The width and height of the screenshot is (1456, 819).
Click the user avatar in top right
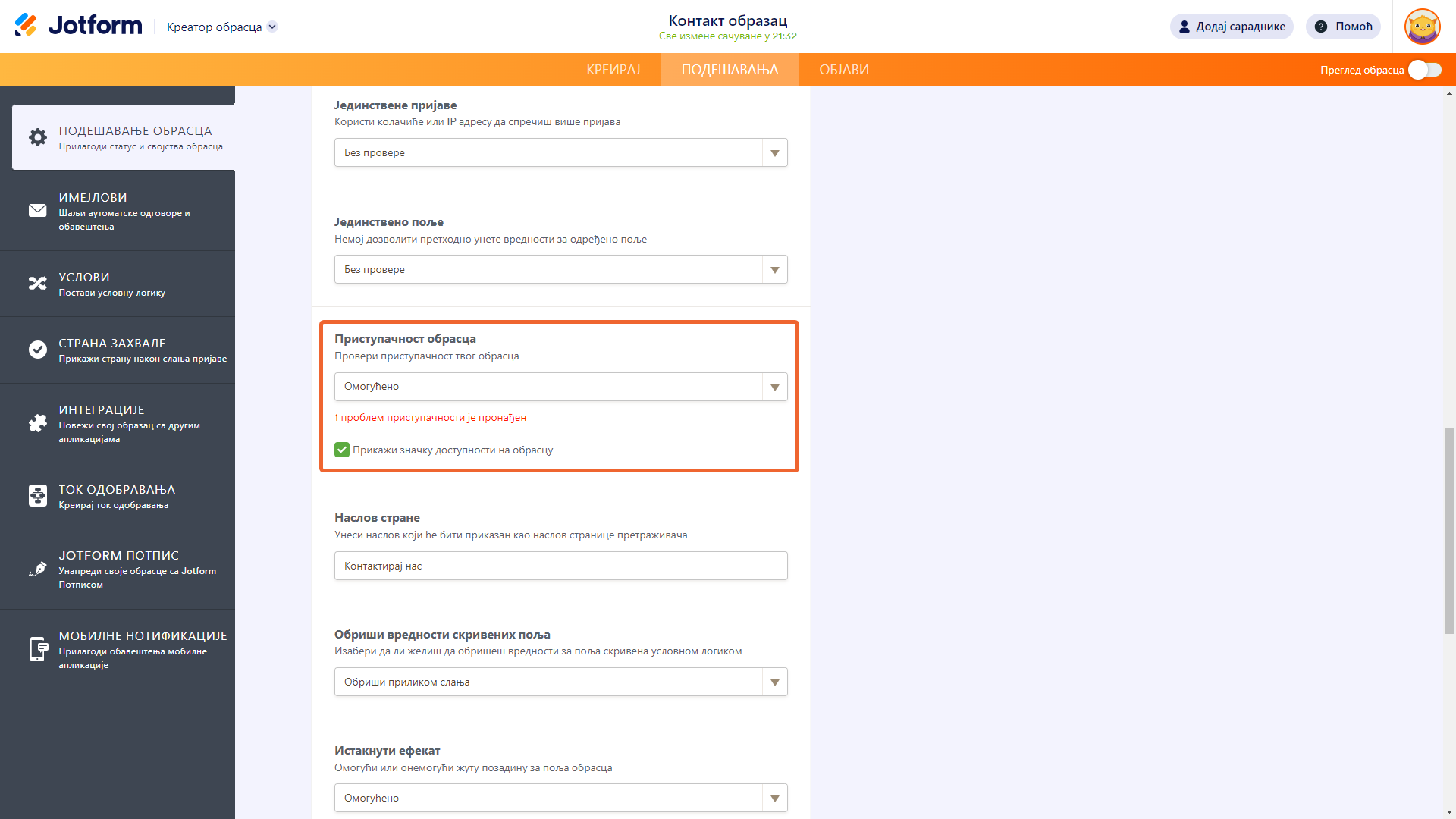[1422, 27]
